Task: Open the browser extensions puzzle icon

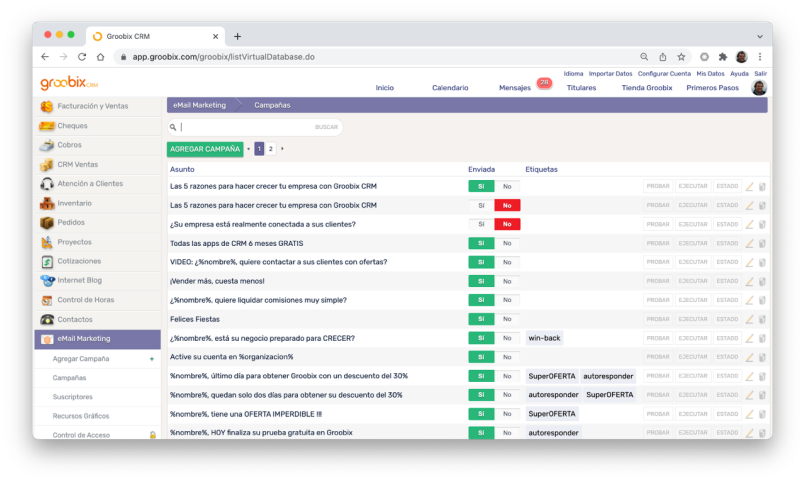Action: 723,57
